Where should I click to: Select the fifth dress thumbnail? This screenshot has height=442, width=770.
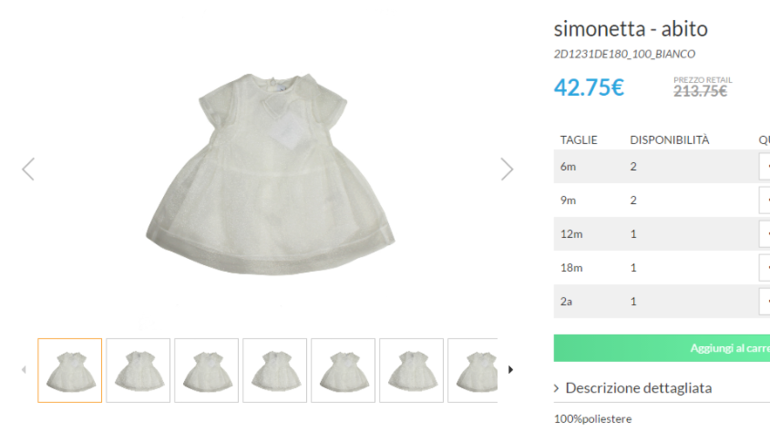coord(343,370)
